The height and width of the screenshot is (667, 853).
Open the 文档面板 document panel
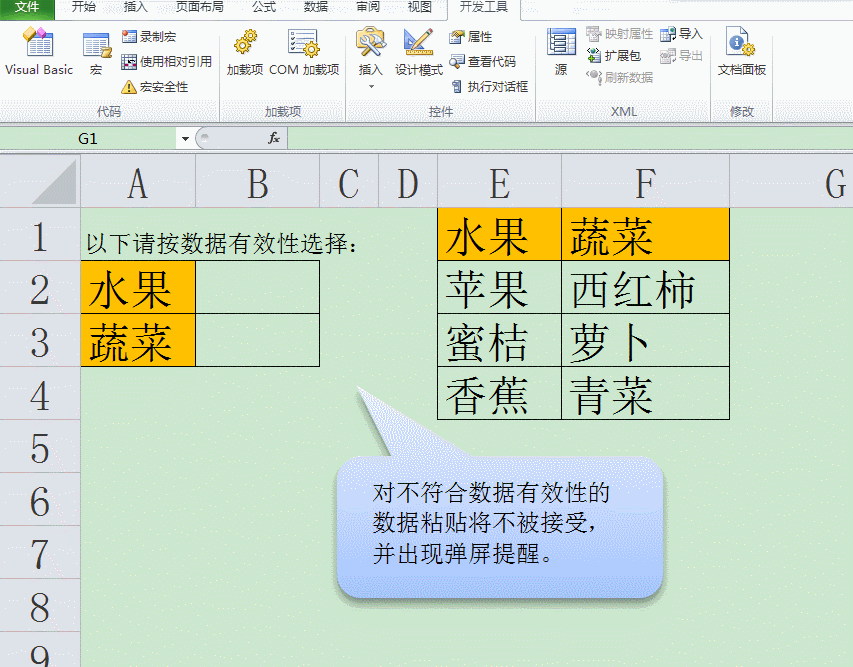pos(741,52)
